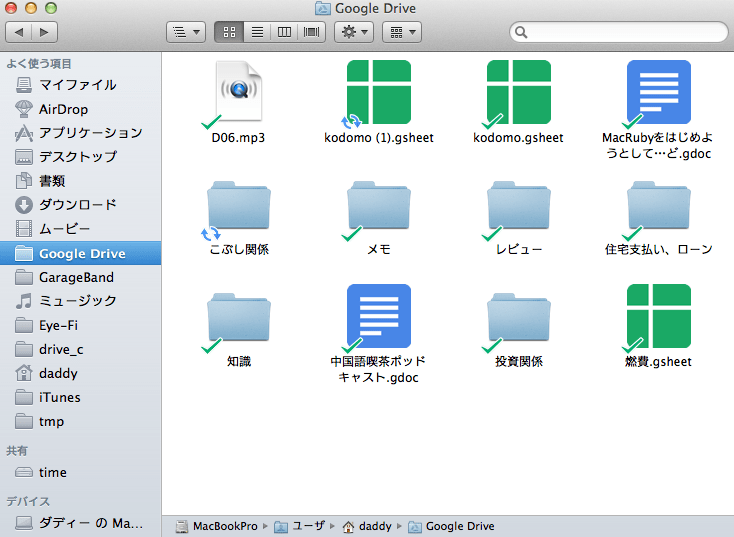Select daddy home folder in sidebar
This screenshot has width=734, height=537.
click(81, 373)
